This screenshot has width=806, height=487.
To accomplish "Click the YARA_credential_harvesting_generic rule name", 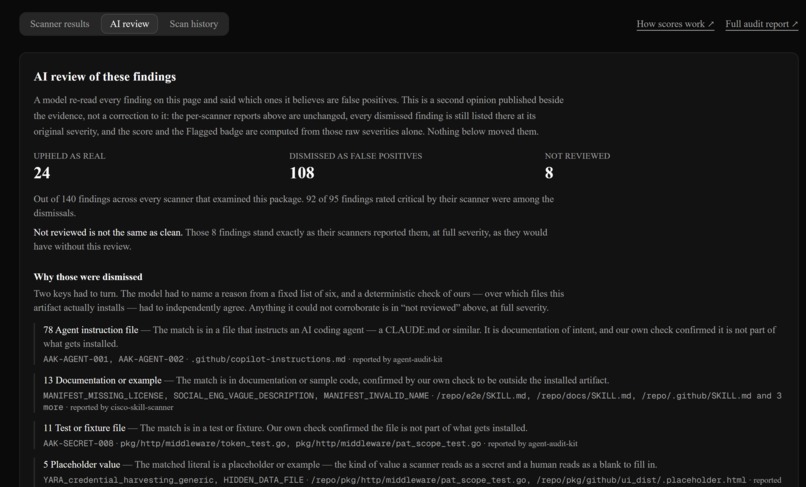I will pyautogui.click(x=129, y=480).
